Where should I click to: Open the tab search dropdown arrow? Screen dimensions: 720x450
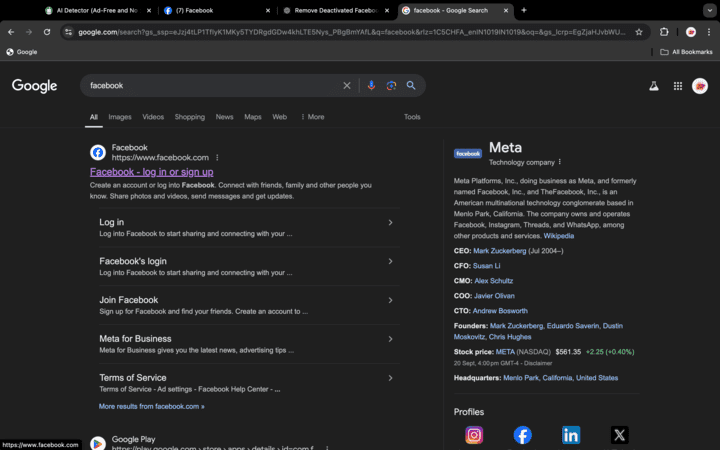(709, 10)
